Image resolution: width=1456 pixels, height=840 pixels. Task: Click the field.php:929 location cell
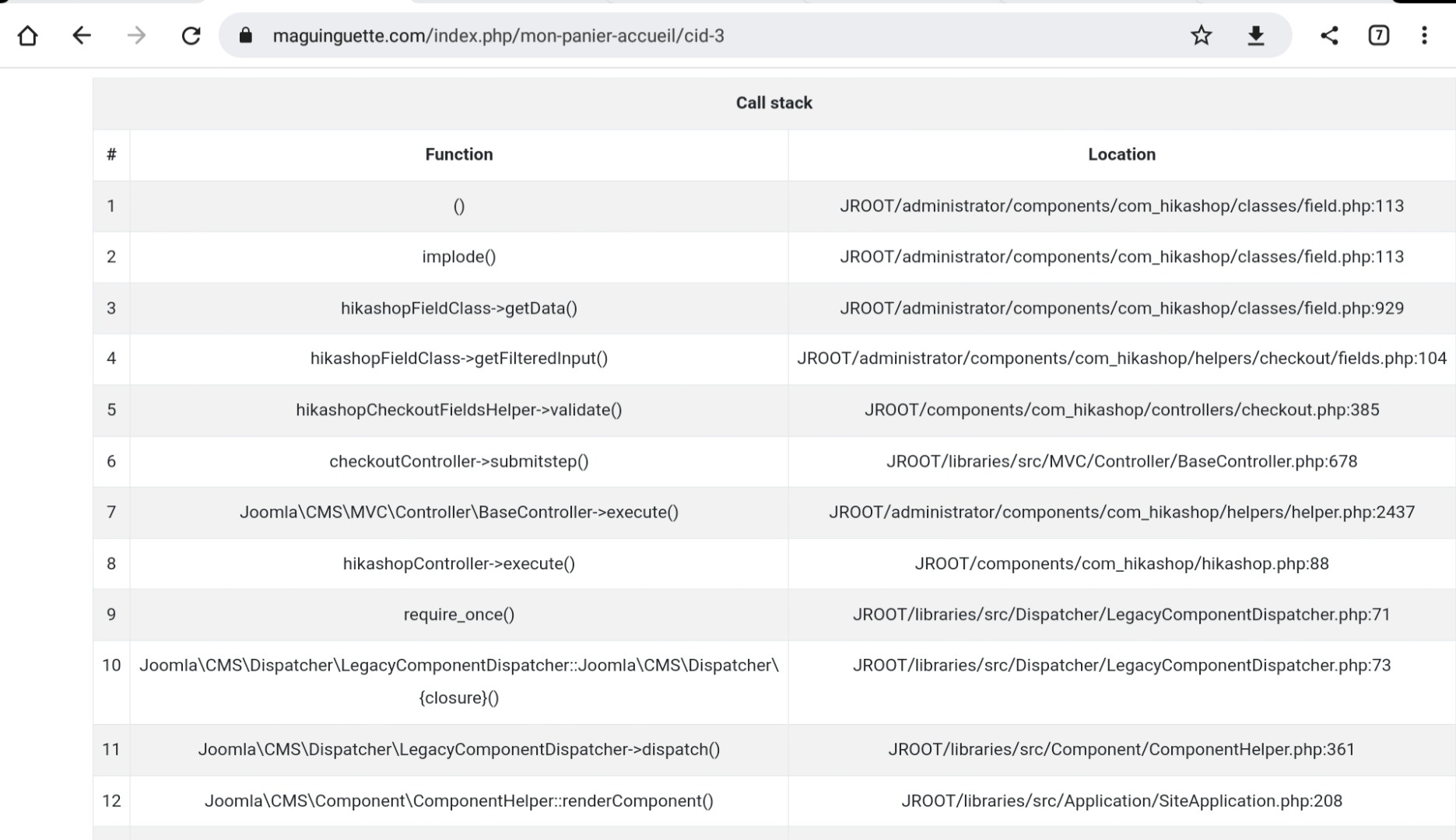[x=1121, y=308]
